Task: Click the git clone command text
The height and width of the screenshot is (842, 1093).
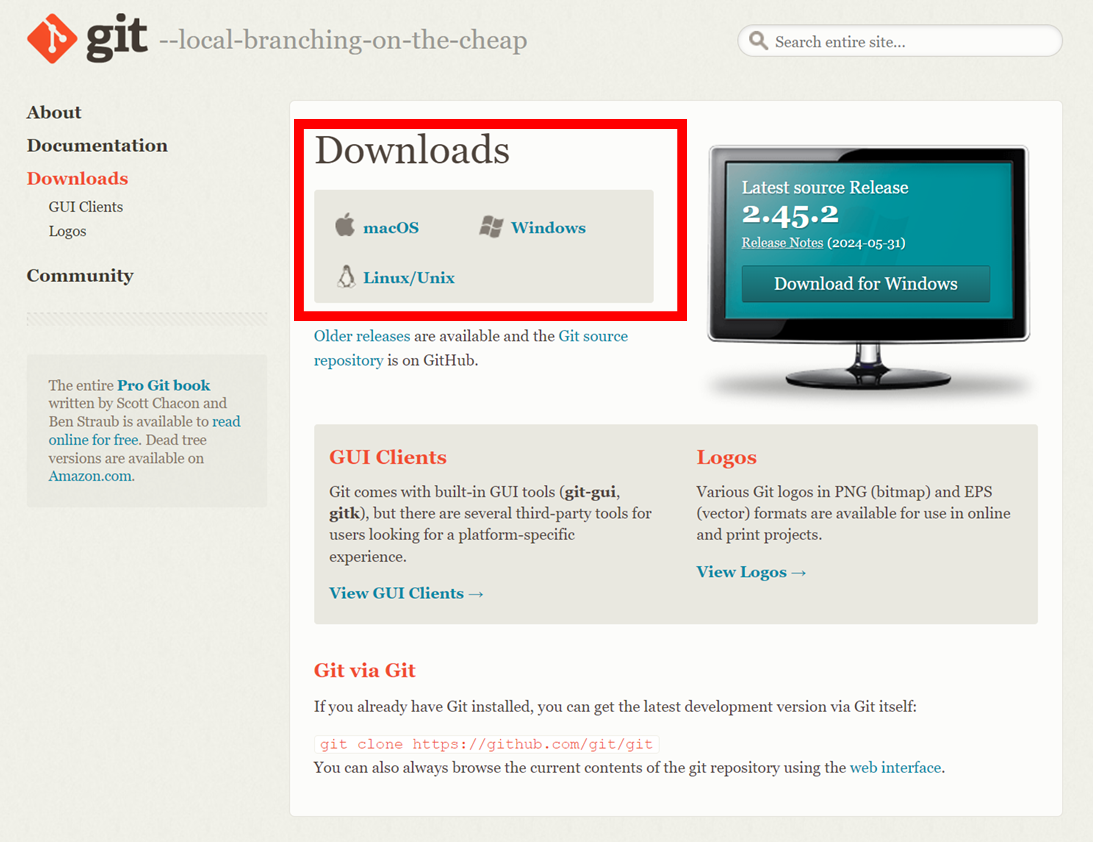Action: coord(487,744)
